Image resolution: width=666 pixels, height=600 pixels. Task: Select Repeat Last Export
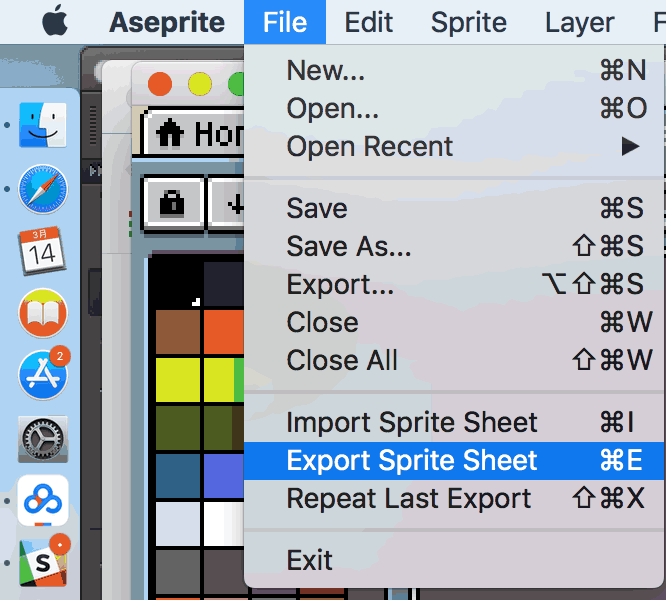pos(454,499)
